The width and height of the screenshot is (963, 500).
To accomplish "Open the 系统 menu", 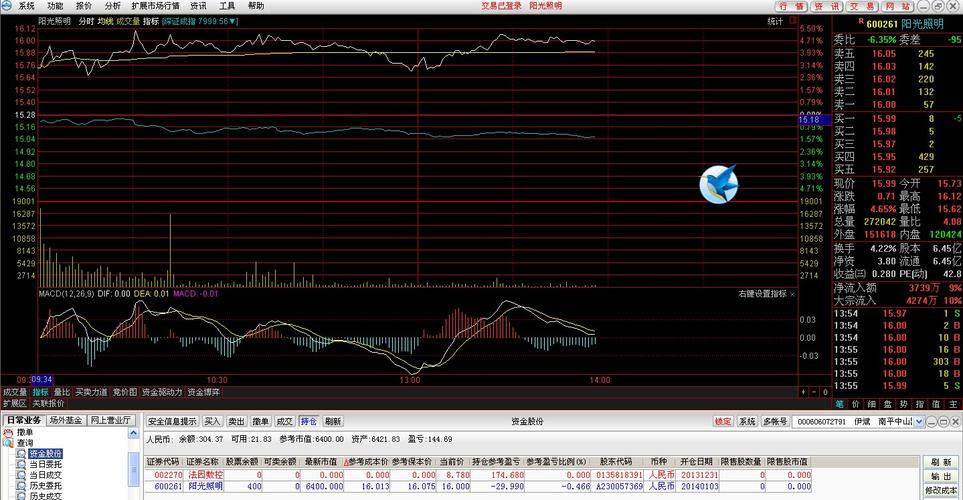I will pyautogui.click(x=27, y=6).
